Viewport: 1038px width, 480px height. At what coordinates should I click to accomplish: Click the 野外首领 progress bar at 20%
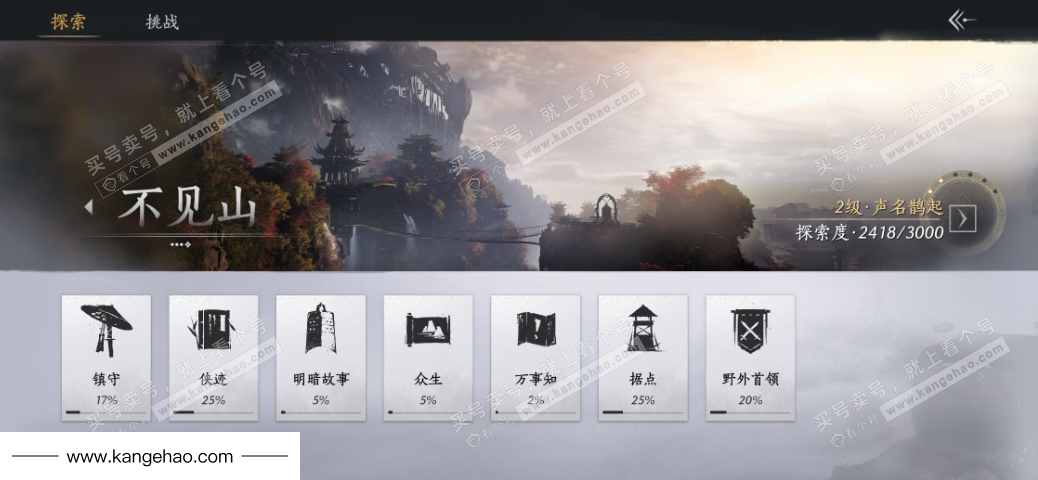pyautogui.click(x=750, y=412)
